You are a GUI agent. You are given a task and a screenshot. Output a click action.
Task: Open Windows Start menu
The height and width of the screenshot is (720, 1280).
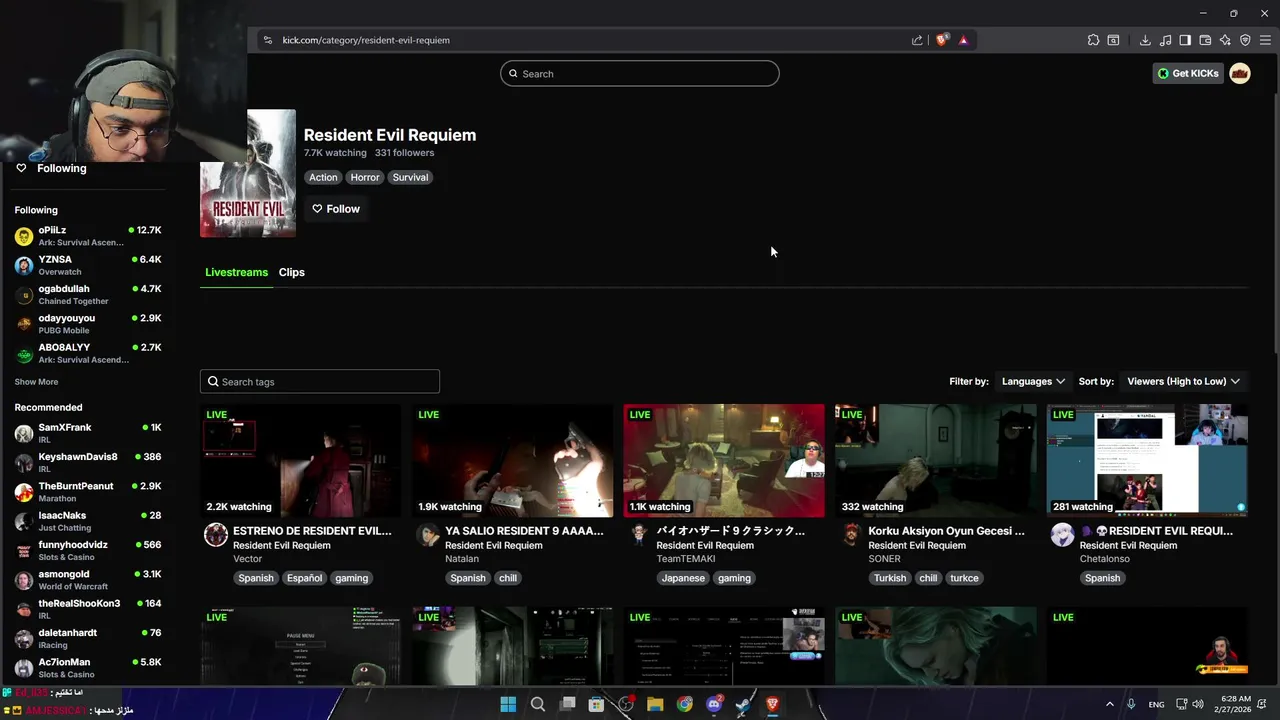click(508, 704)
